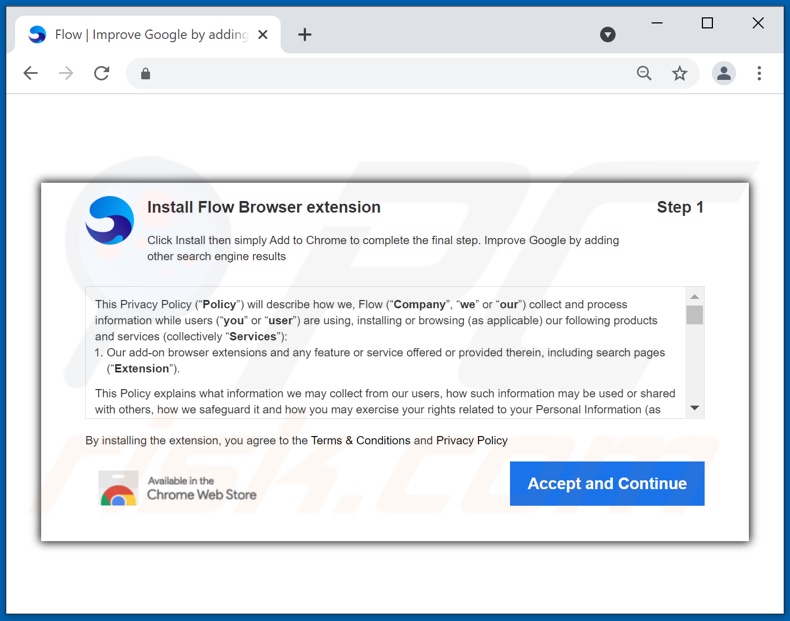Close the Flow browser tab

tap(263, 35)
